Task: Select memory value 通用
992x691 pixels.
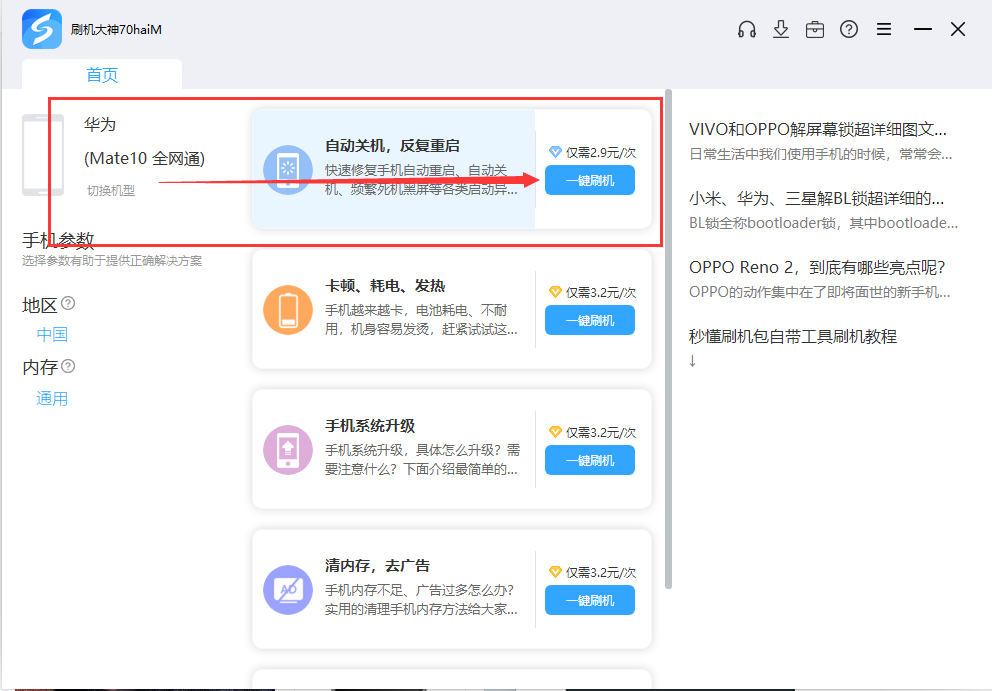Action: point(52,399)
